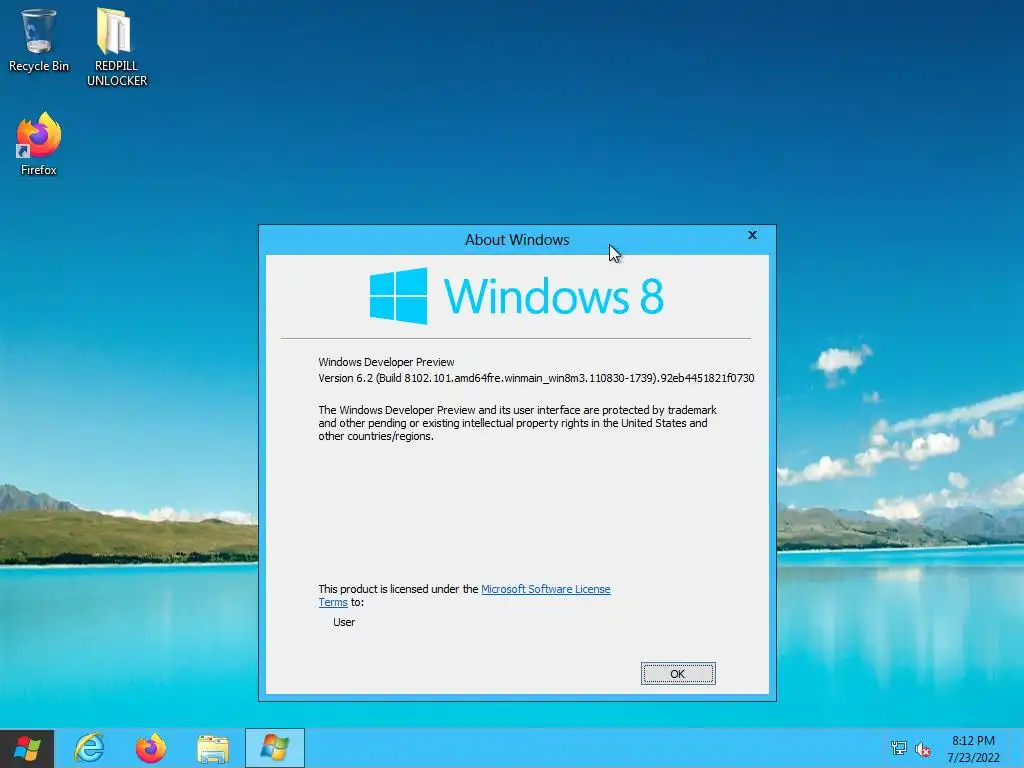Click 'This product is licensed under' text
The image size is (1024, 768).
coord(398,589)
